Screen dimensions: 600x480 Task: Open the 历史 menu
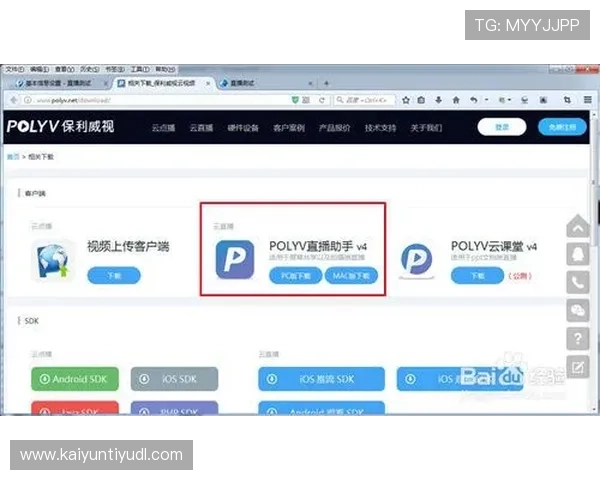pyautogui.click(x=90, y=69)
